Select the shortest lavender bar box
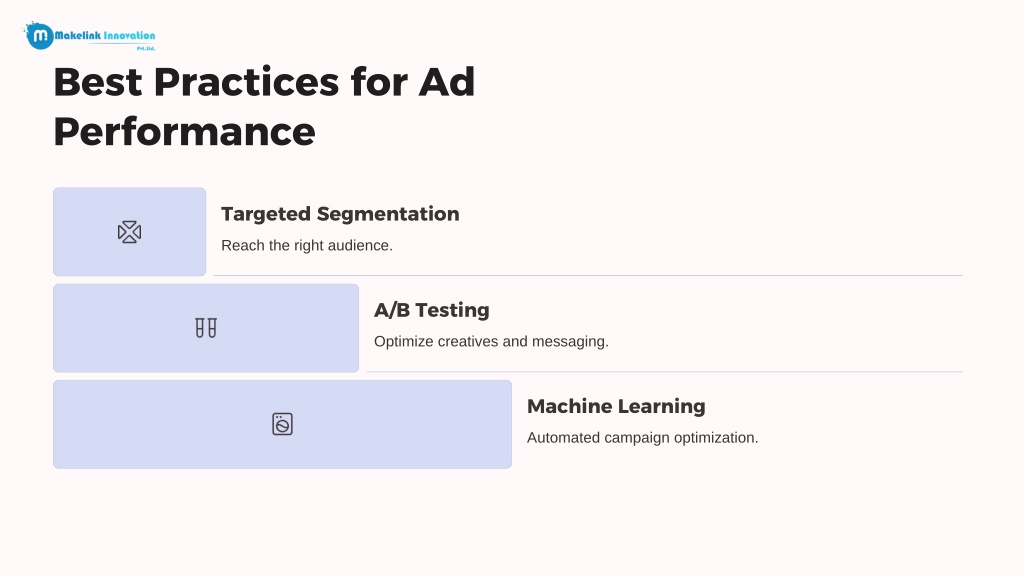This screenshot has width=1024, height=576. click(x=129, y=232)
